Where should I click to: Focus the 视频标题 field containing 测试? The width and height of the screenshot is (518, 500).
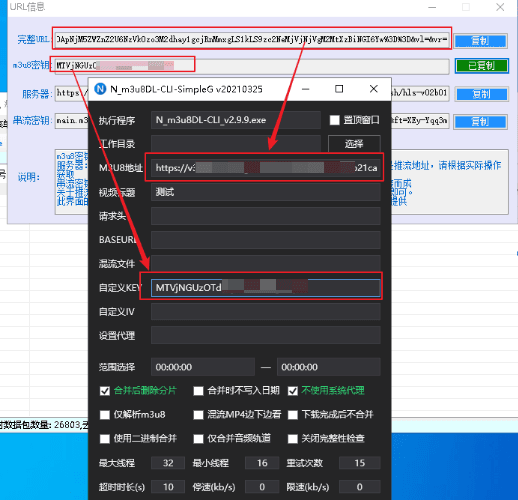point(266,192)
